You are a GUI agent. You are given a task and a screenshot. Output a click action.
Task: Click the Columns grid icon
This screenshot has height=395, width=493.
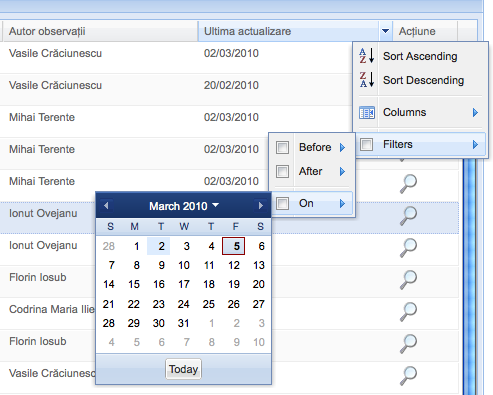tap(367, 113)
